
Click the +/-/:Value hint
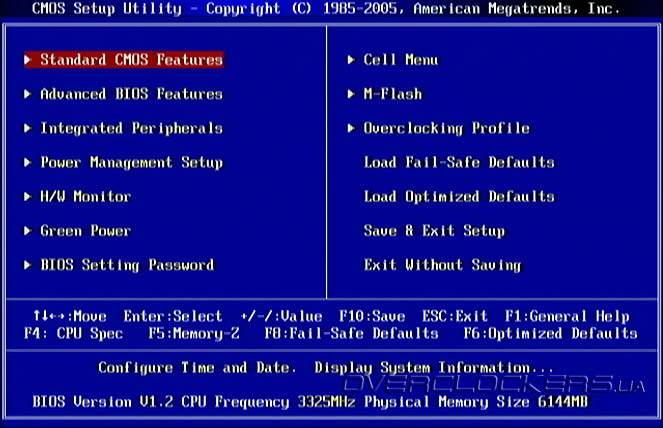(x=281, y=316)
